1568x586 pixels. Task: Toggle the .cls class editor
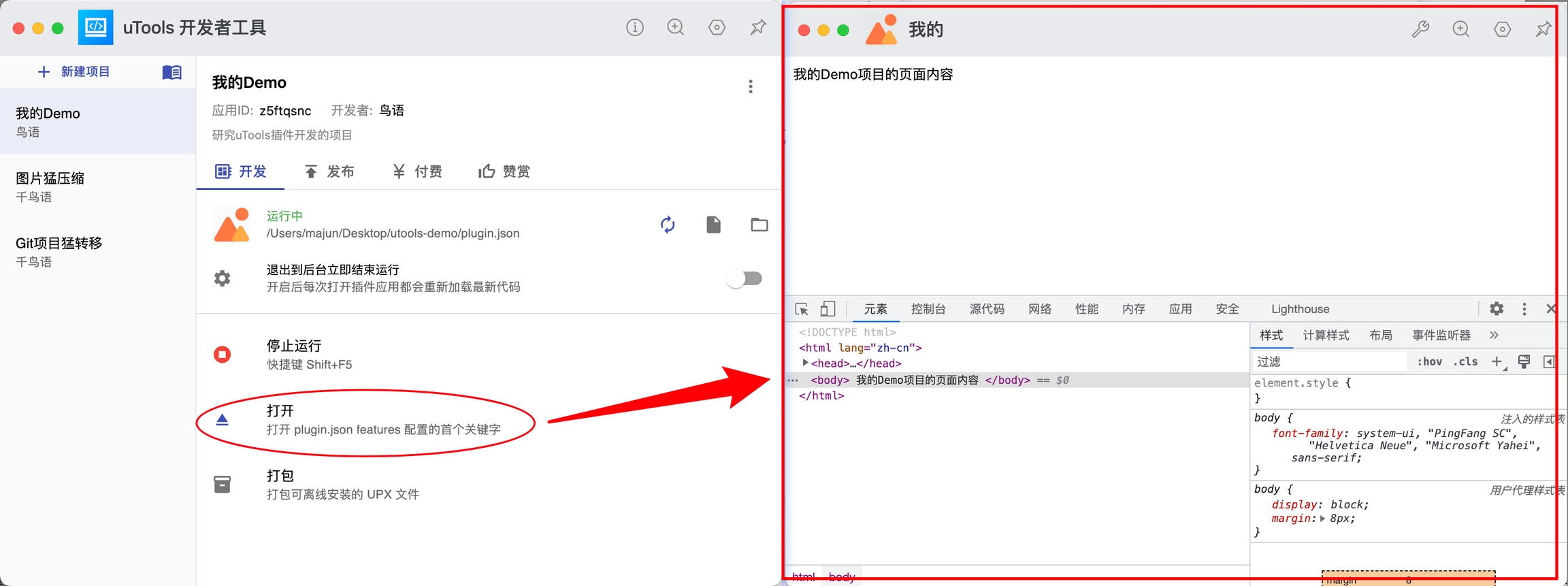(x=1465, y=361)
